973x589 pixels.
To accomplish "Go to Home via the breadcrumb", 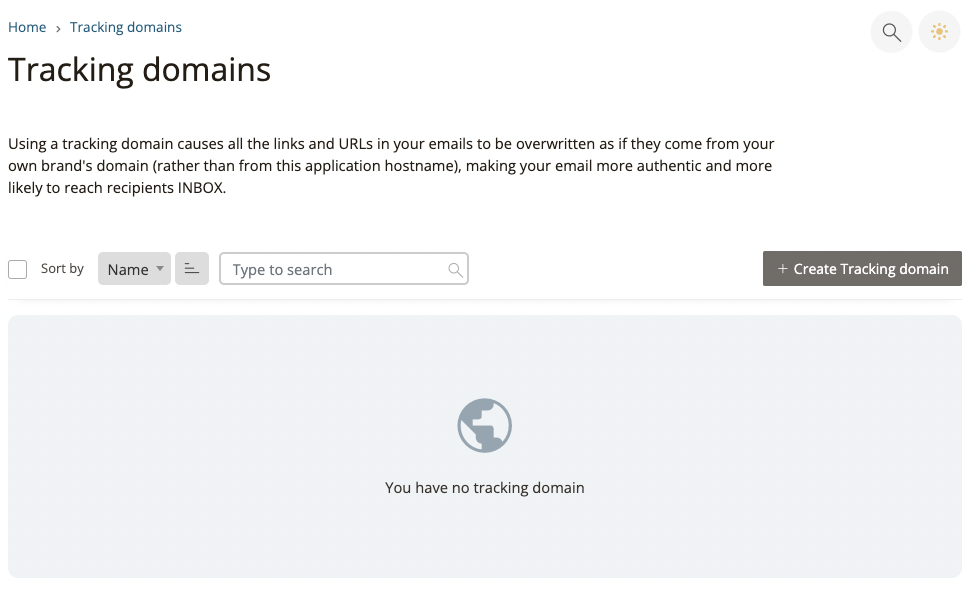I will coord(27,27).
